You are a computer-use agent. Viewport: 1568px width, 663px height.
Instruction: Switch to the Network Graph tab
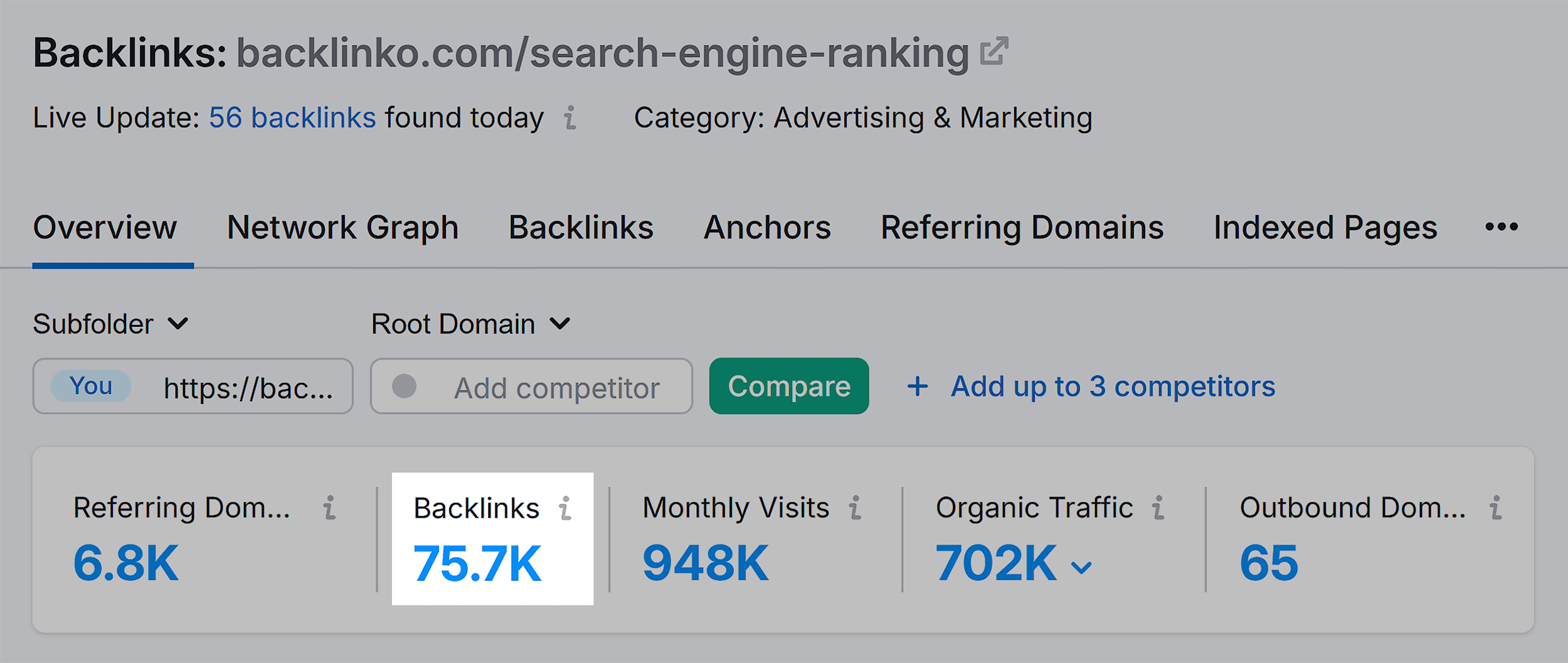(x=342, y=227)
